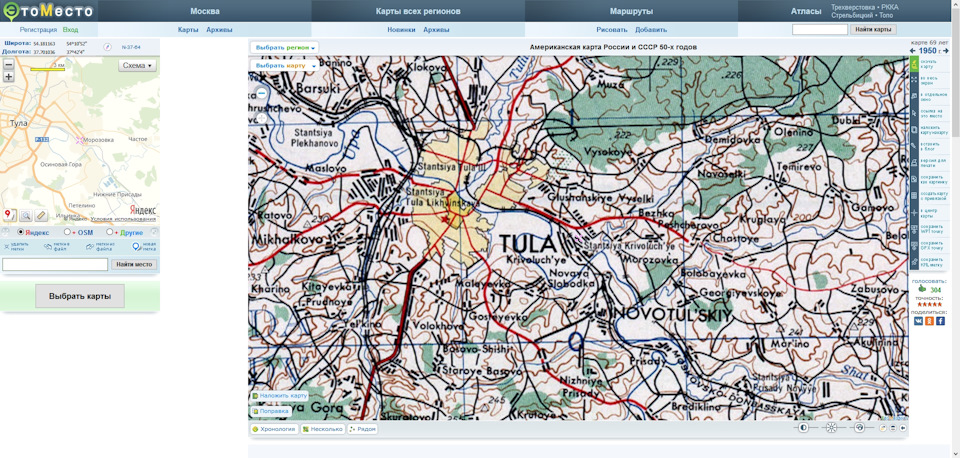Click the place search input field
The image size is (960, 458).
(x=55, y=265)
